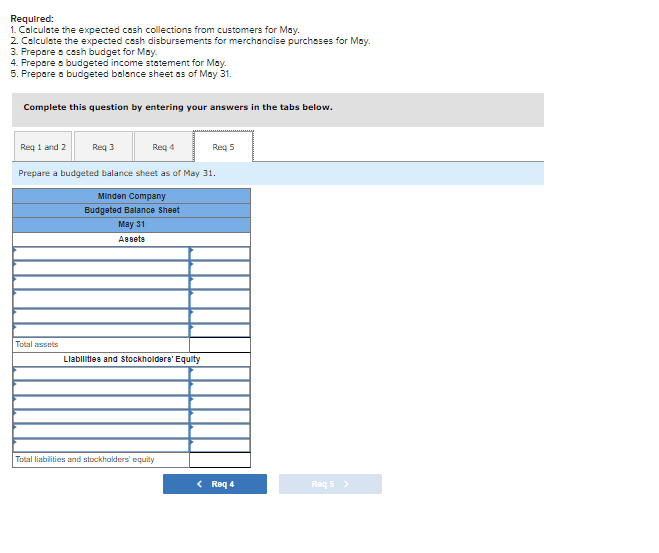The image size is (659, 553).
Task: Open the second liabilities name dropdown cell
Action: pos(101,388)
